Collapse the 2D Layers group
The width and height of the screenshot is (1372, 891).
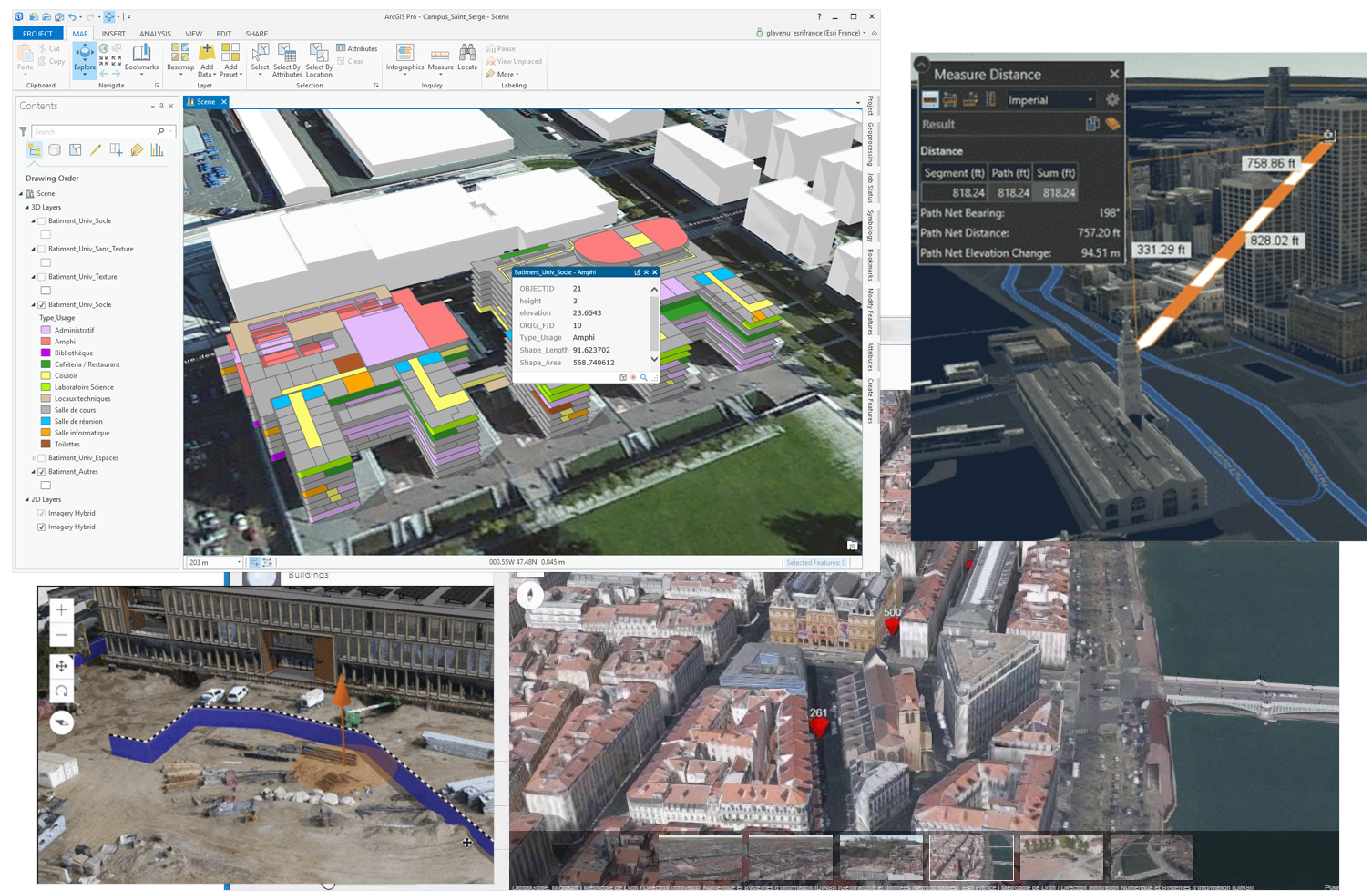pyautogui.click(x=26, y=500)
